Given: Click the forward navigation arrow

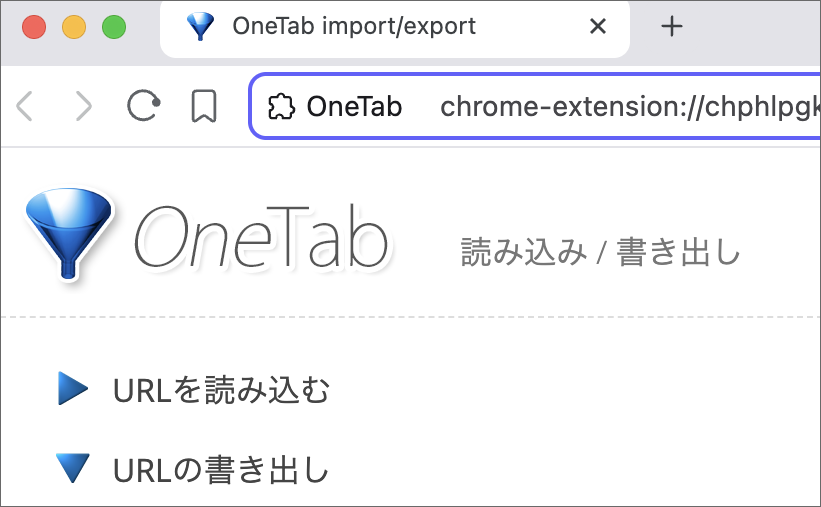Looking at the screenshot, I should pyautogui.click(x=84, y=106).
